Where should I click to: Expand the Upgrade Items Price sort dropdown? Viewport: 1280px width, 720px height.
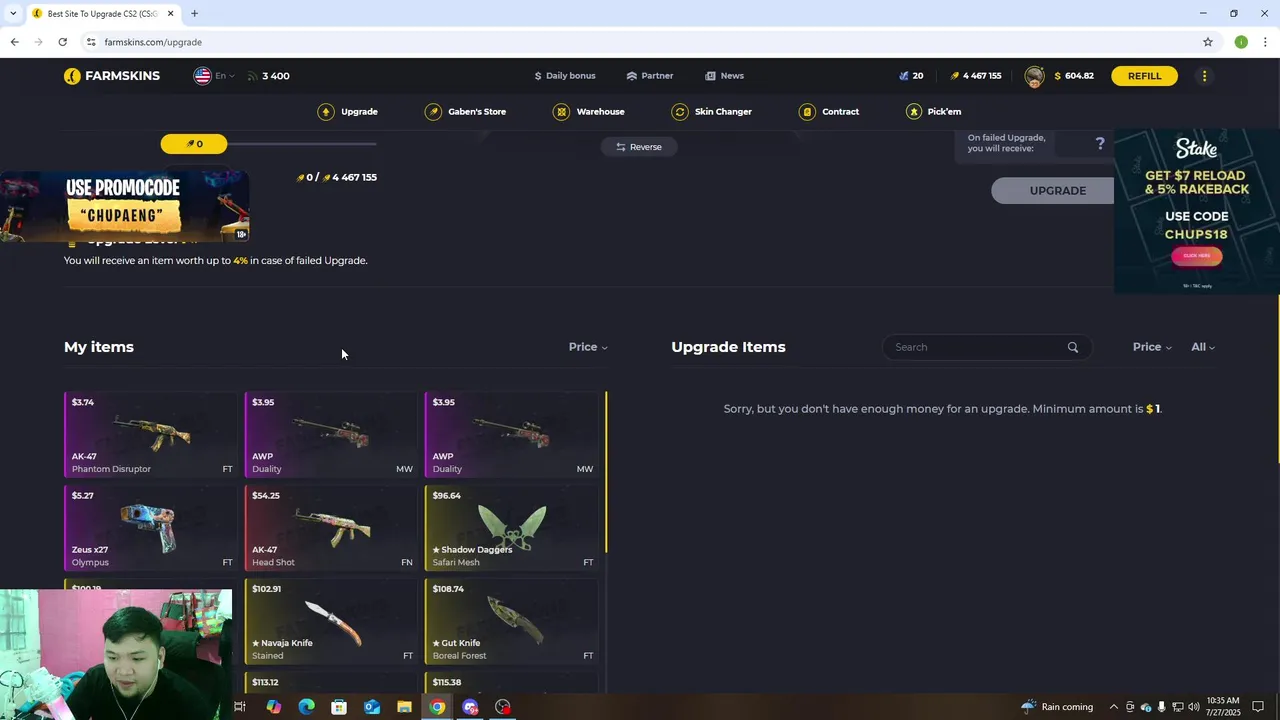click(1152, 347)
